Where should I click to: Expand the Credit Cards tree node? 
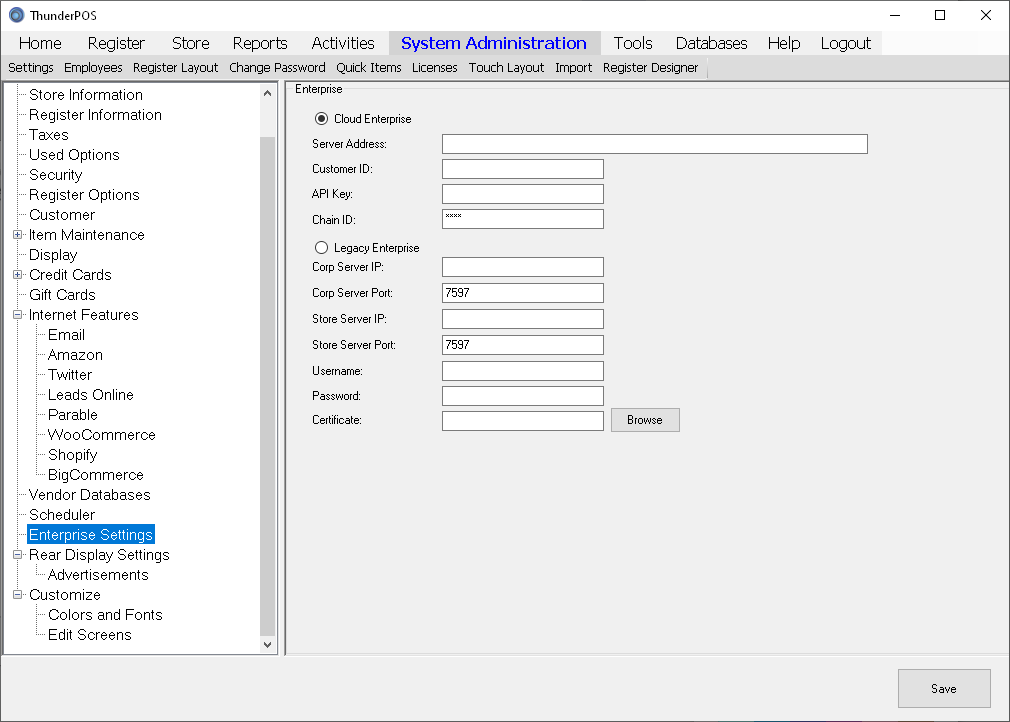pos(18,275)
